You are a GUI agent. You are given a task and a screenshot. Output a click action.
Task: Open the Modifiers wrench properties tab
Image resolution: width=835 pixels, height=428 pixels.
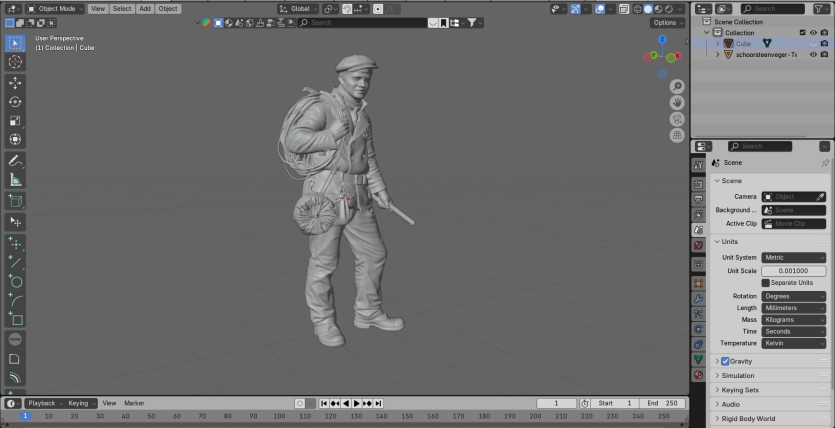[x=698, y=298]
